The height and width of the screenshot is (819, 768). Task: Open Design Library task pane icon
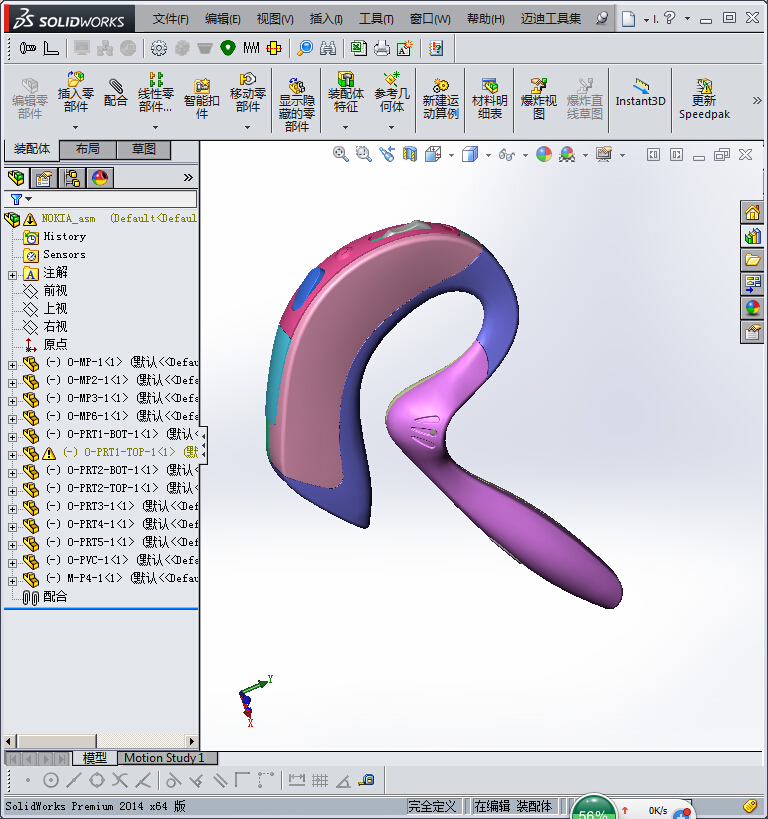[x=752, y=237]
